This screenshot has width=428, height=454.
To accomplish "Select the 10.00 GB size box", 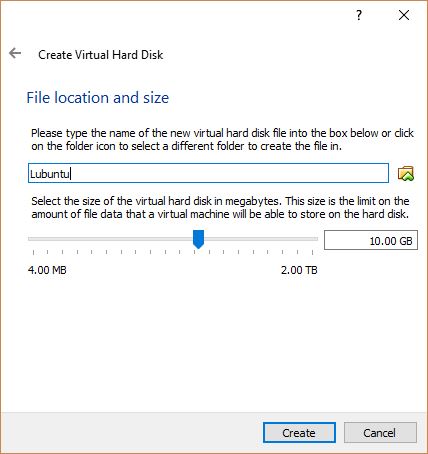I will [371, 240].
